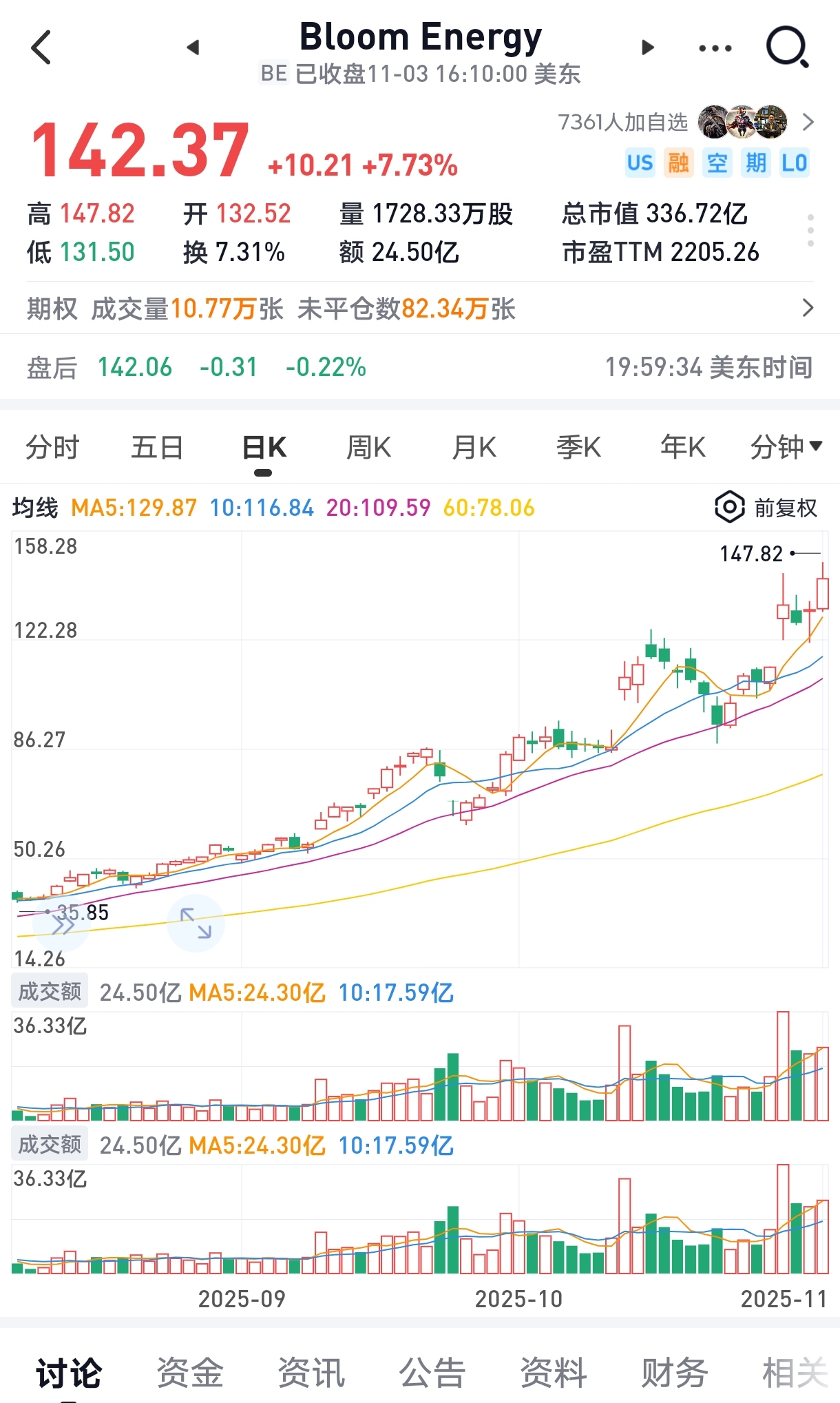Viewport: 840px width, 1403px height.
Task: Switch to 年K yearly chart tab
Action: (683, 448)
